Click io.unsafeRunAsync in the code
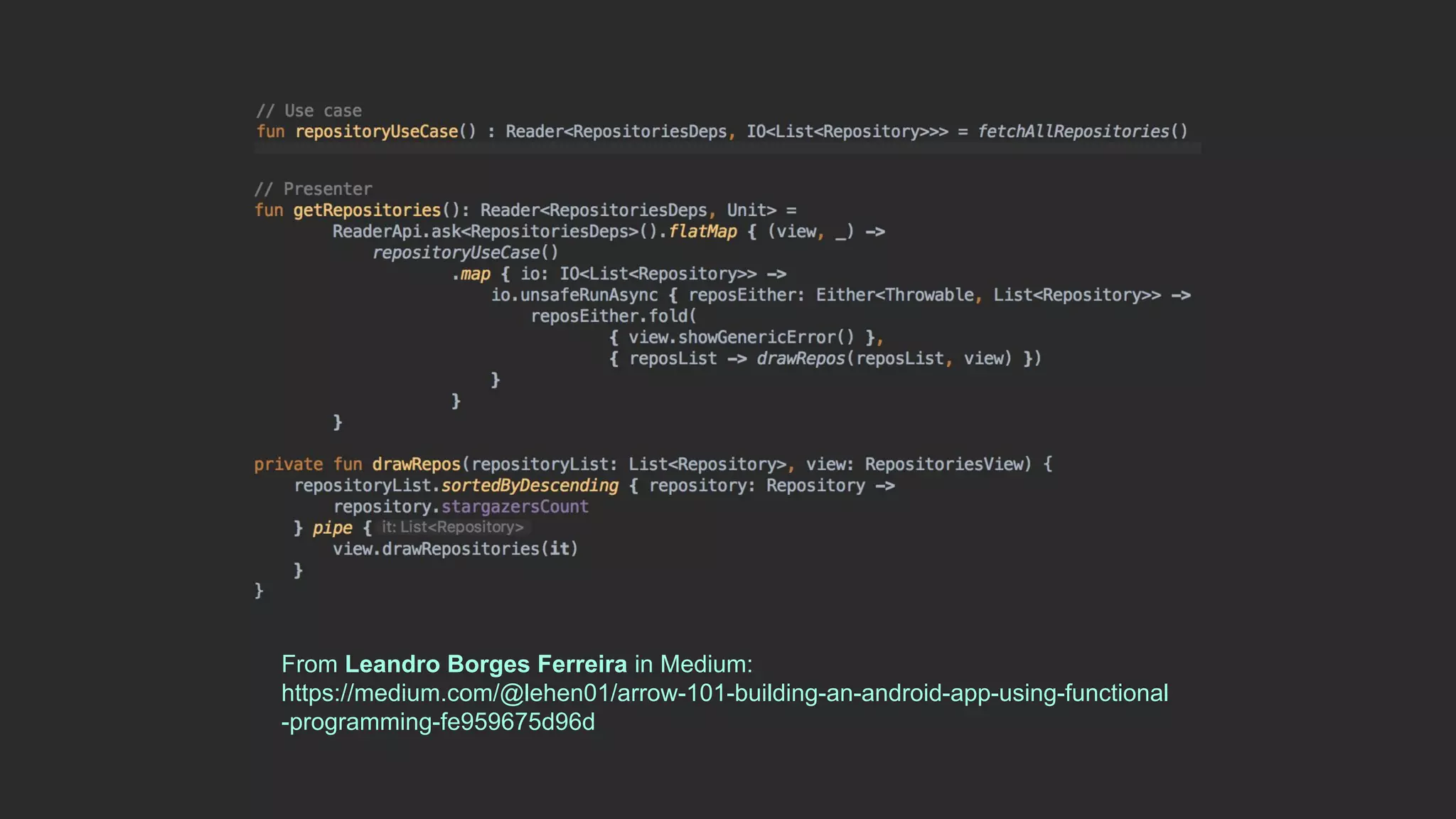 574,295
